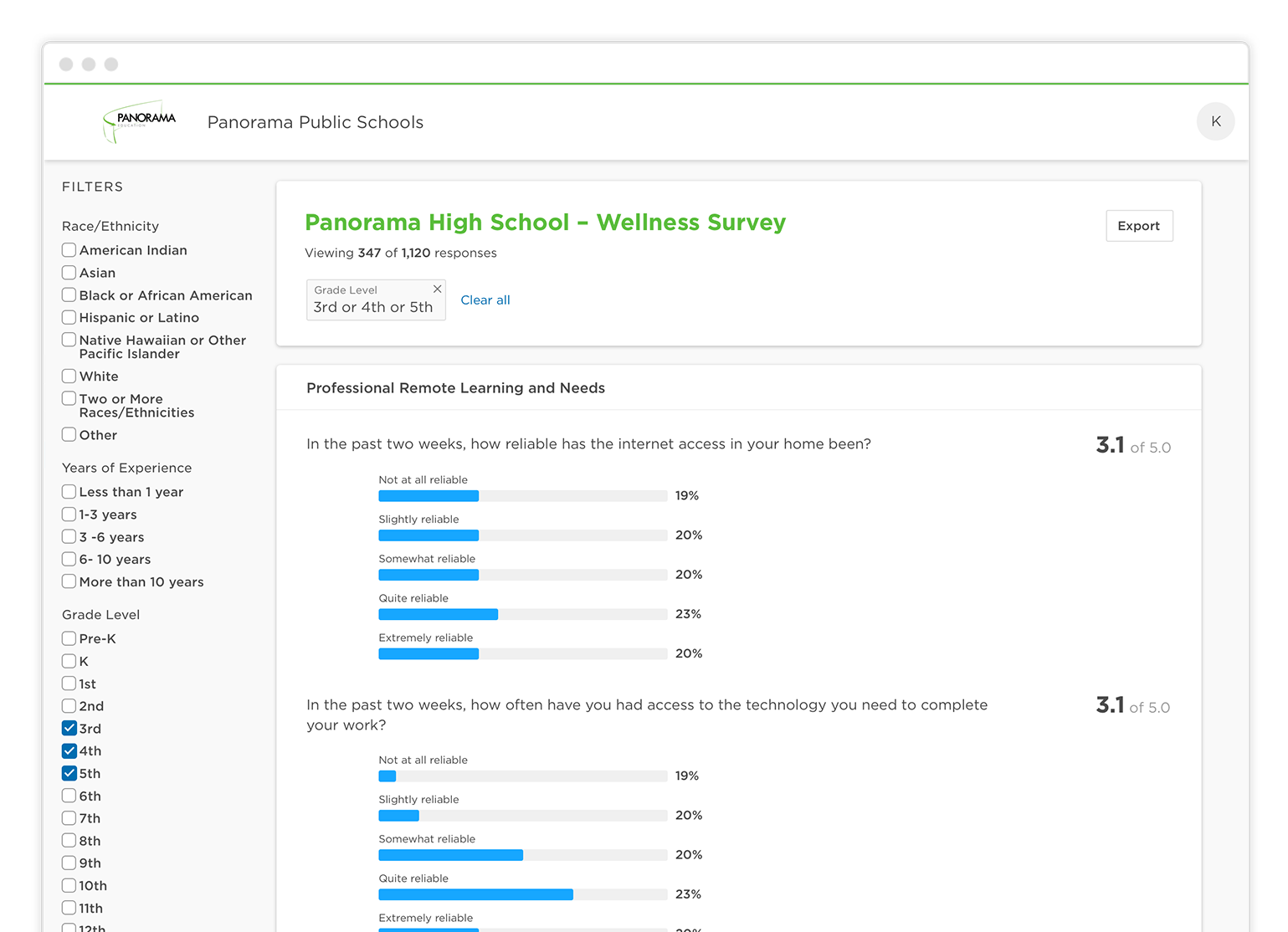Click the technology access question text

pyautogui.click(x=647, y=714)
